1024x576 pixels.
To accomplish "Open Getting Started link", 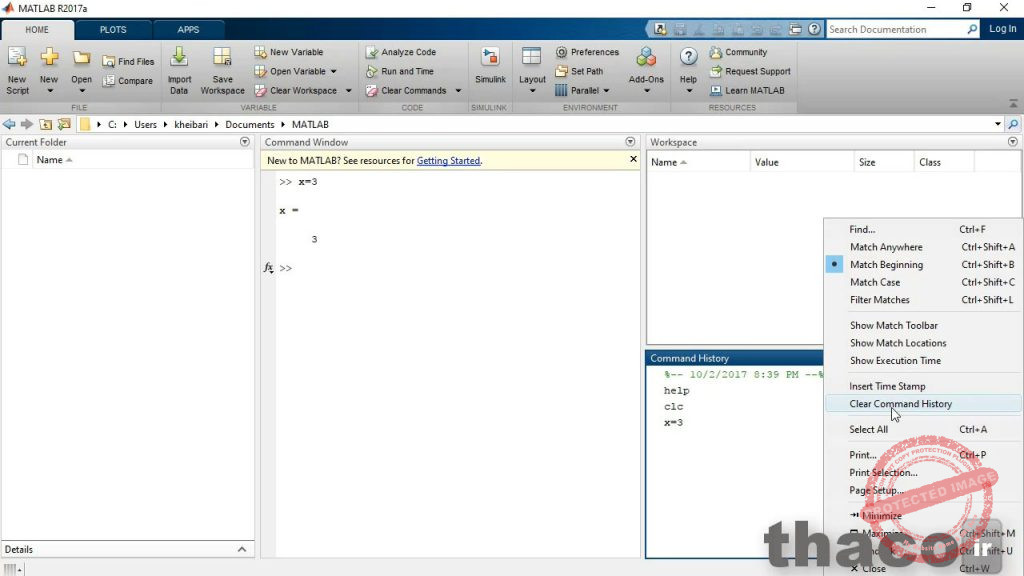I will pos(448,161).
